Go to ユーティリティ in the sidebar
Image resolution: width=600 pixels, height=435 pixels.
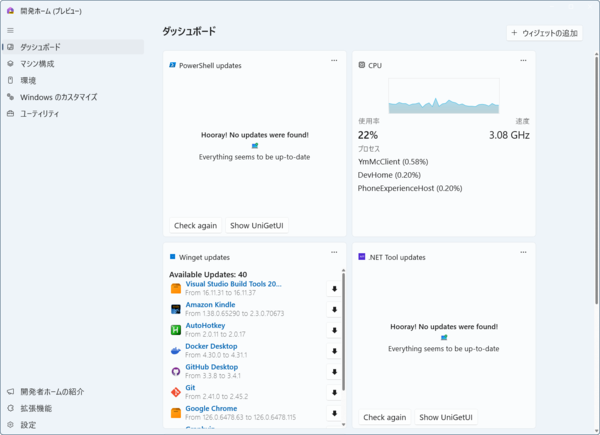pos(40,114)
